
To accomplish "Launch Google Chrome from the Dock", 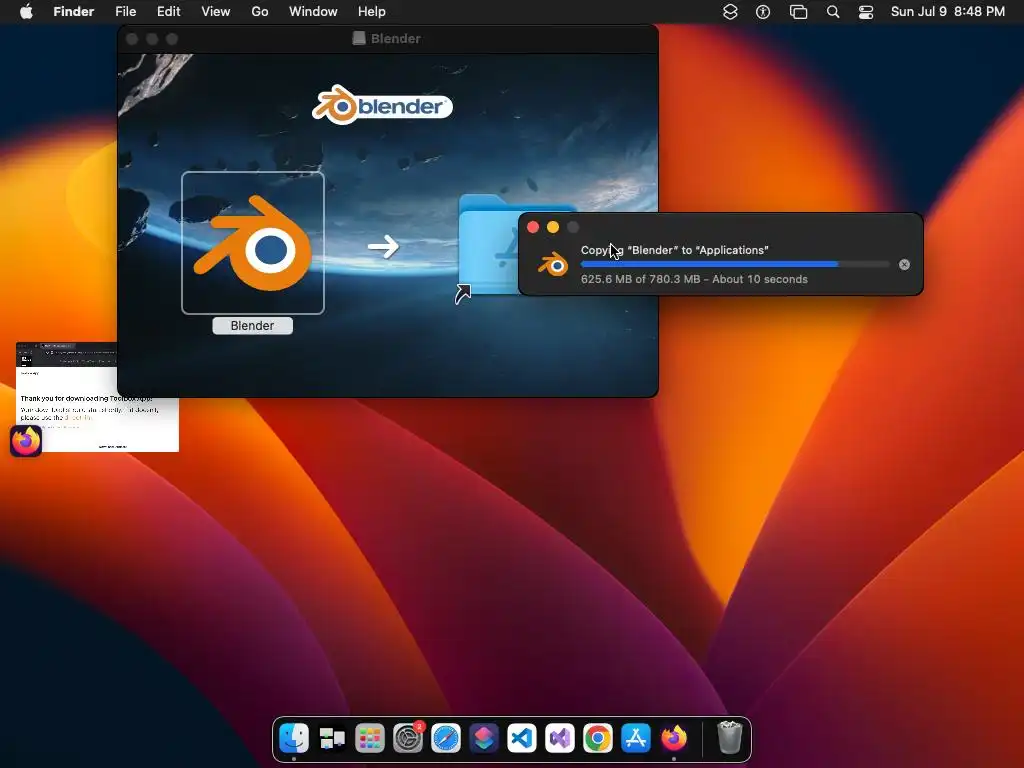I will [x=598, y=738].
